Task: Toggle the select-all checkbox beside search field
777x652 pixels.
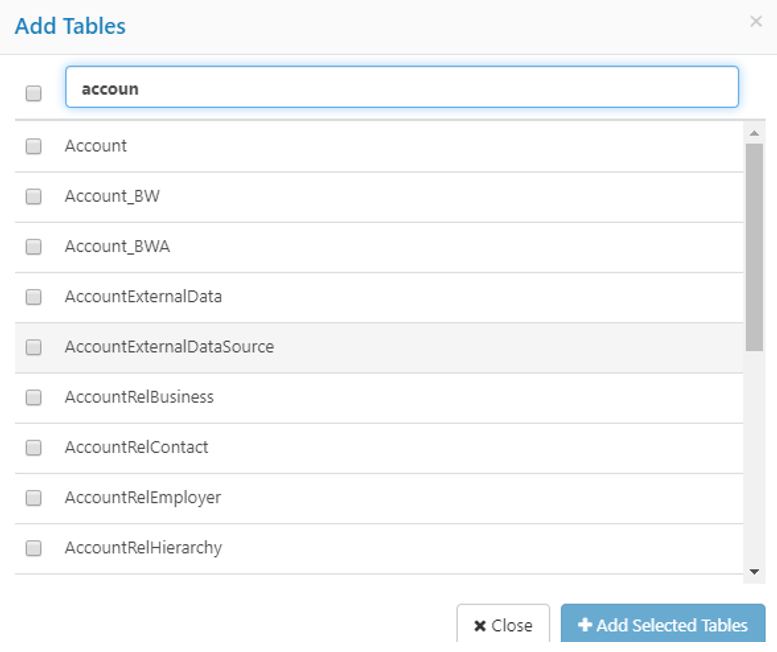Action: click(x=34, y=93)
